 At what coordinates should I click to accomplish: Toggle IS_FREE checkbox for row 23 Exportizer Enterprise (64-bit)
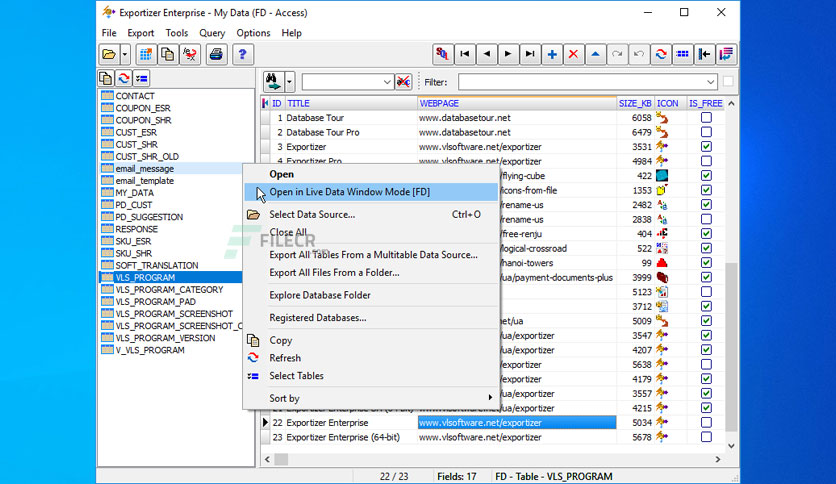[706, 437]
